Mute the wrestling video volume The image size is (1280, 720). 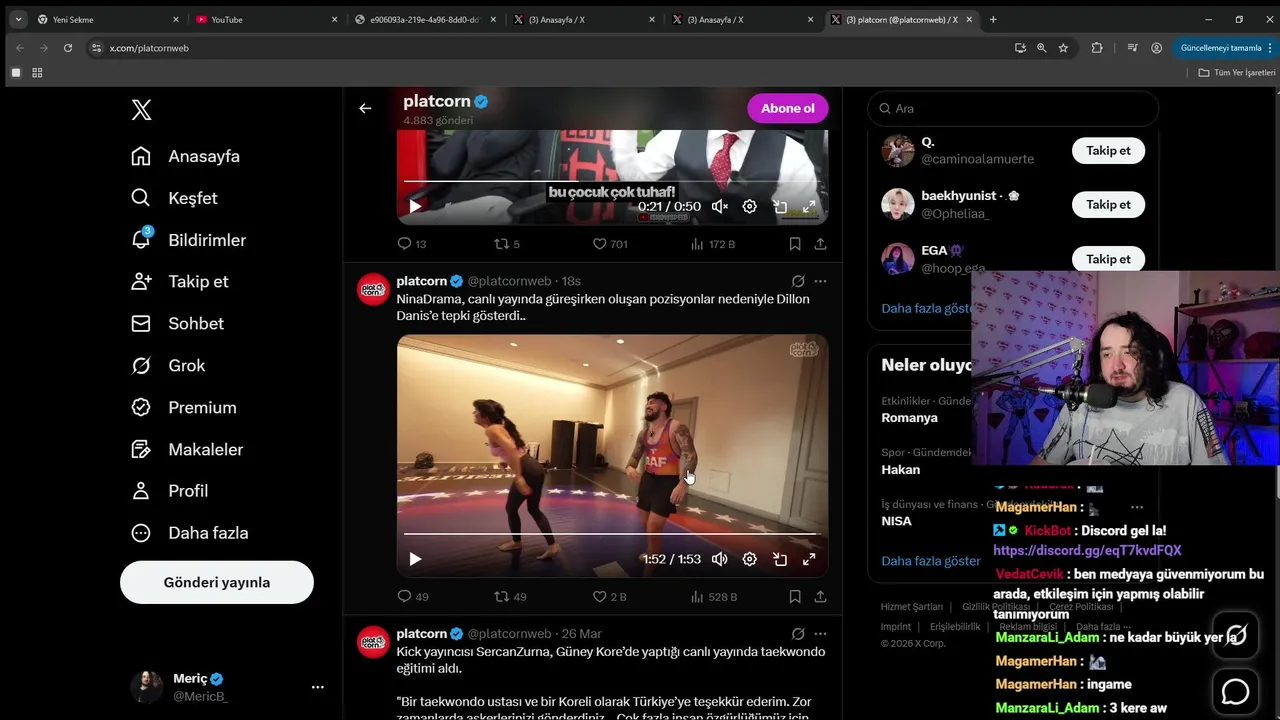pyautogui.click(x=720, y=559)
